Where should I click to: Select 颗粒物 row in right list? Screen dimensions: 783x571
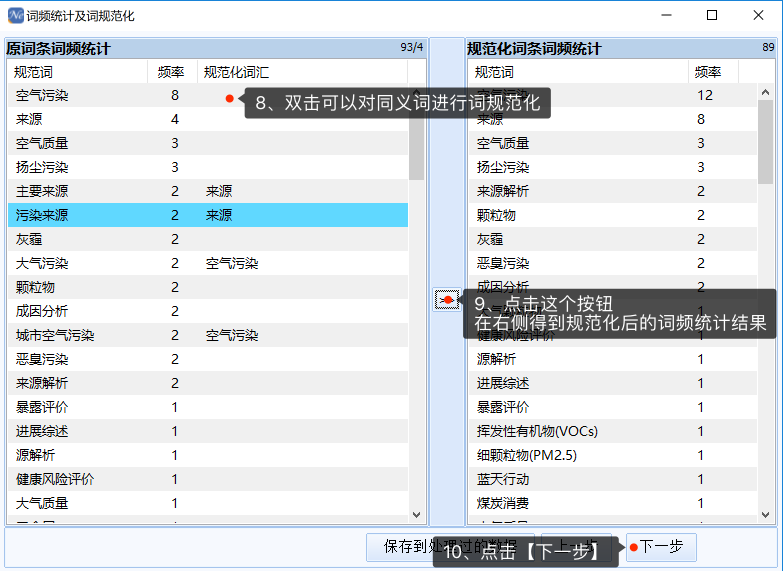point(613,215)
